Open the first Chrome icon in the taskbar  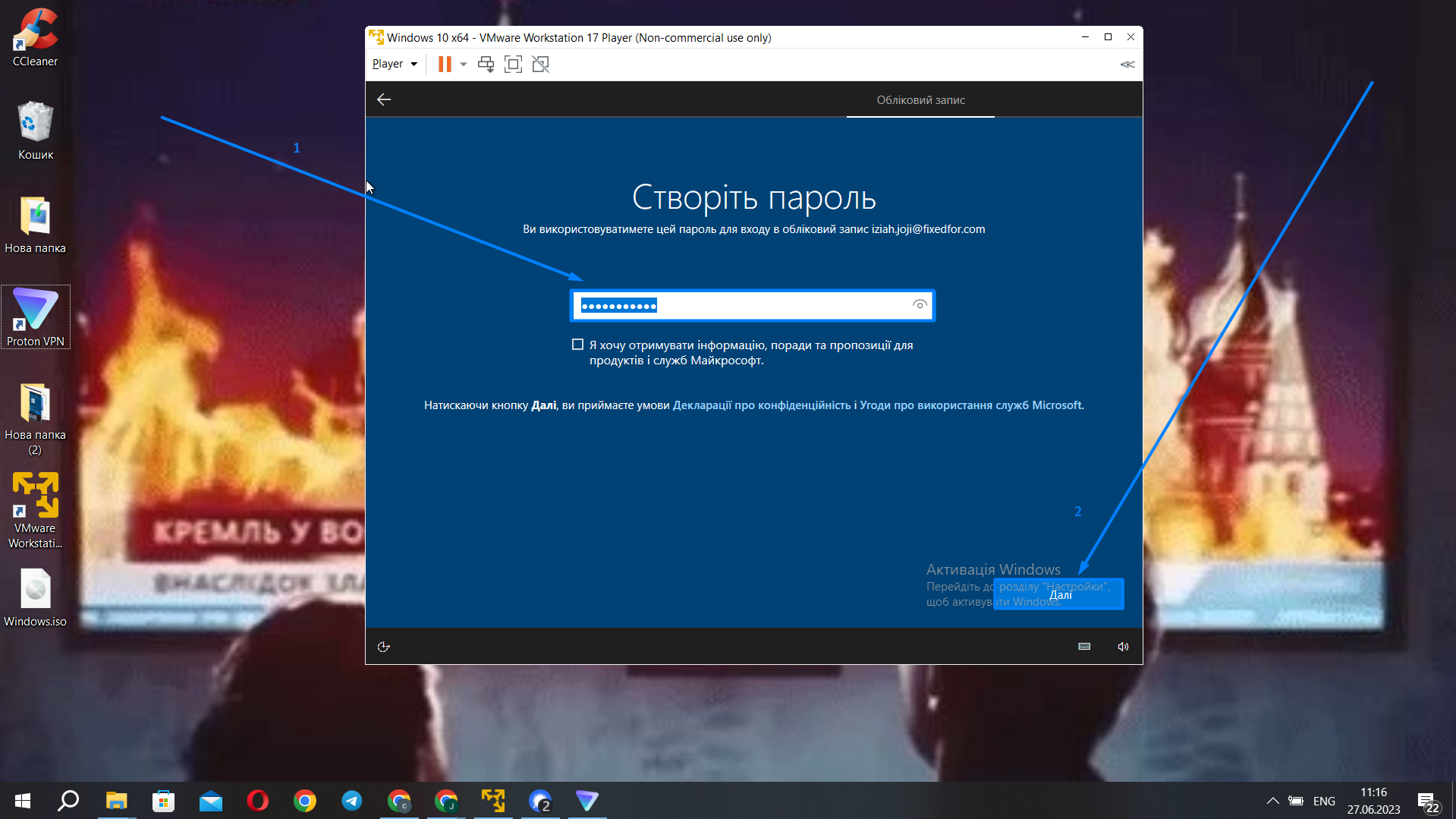(x=304, y=801)
